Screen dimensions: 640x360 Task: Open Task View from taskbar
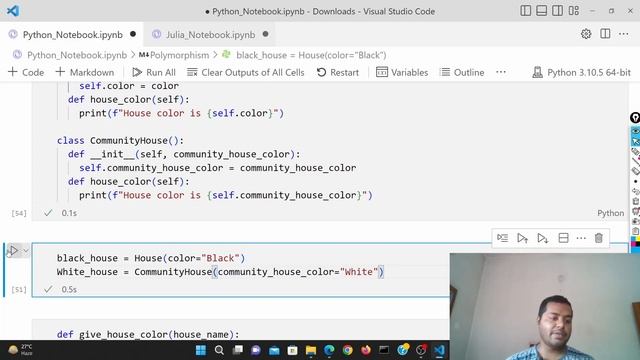click(238, 350)
